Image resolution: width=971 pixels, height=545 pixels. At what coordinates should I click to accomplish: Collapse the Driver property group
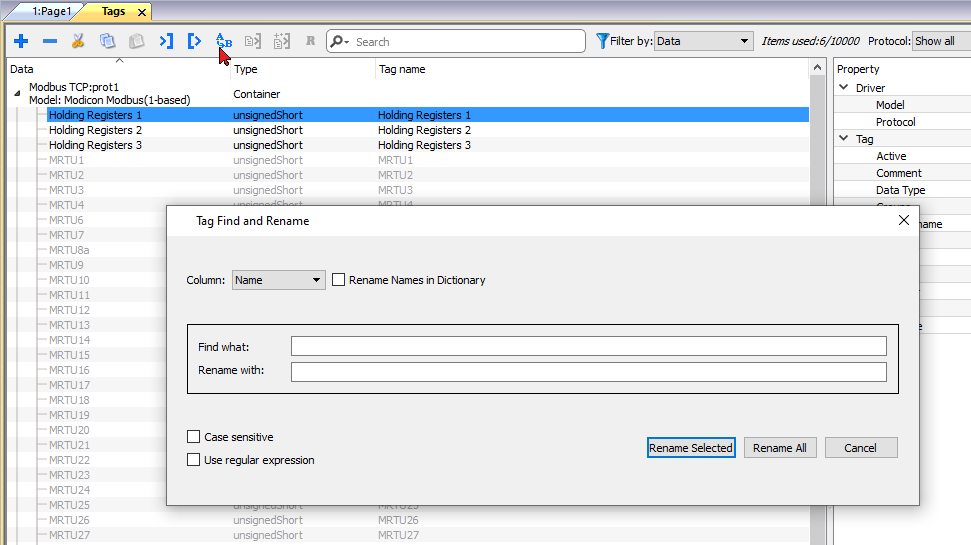843,87
